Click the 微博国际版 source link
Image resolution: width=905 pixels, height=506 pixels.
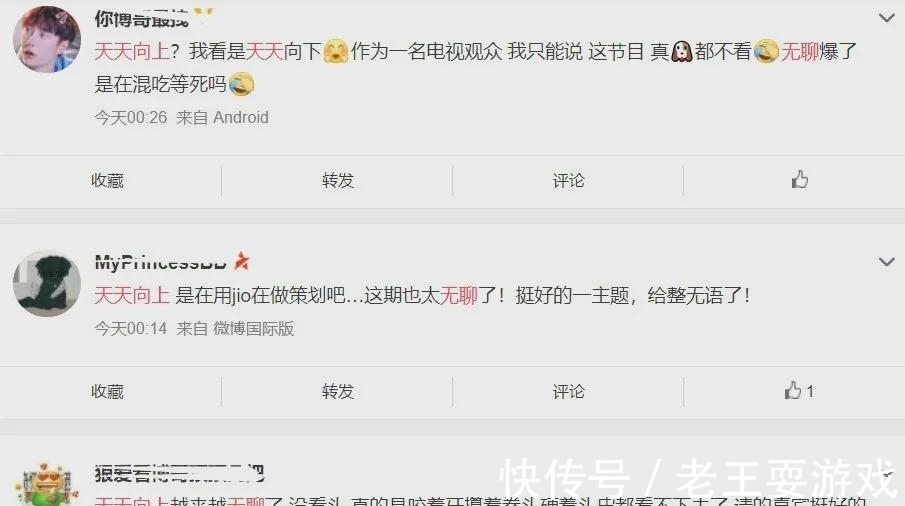point(254,328)
